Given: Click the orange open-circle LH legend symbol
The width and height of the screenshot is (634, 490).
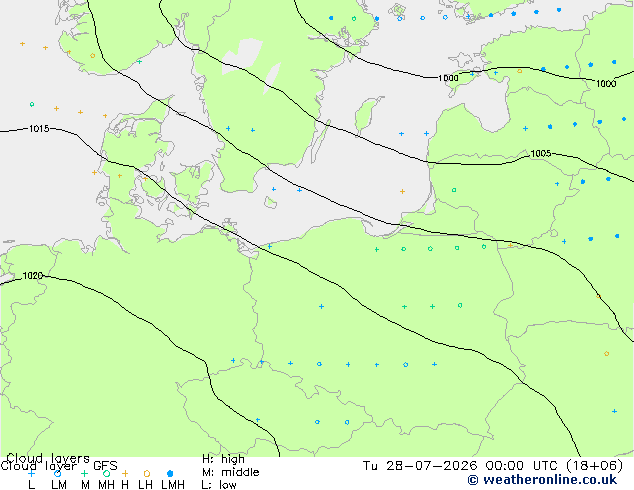Looking at the screenshot, I should coord(147,473).
